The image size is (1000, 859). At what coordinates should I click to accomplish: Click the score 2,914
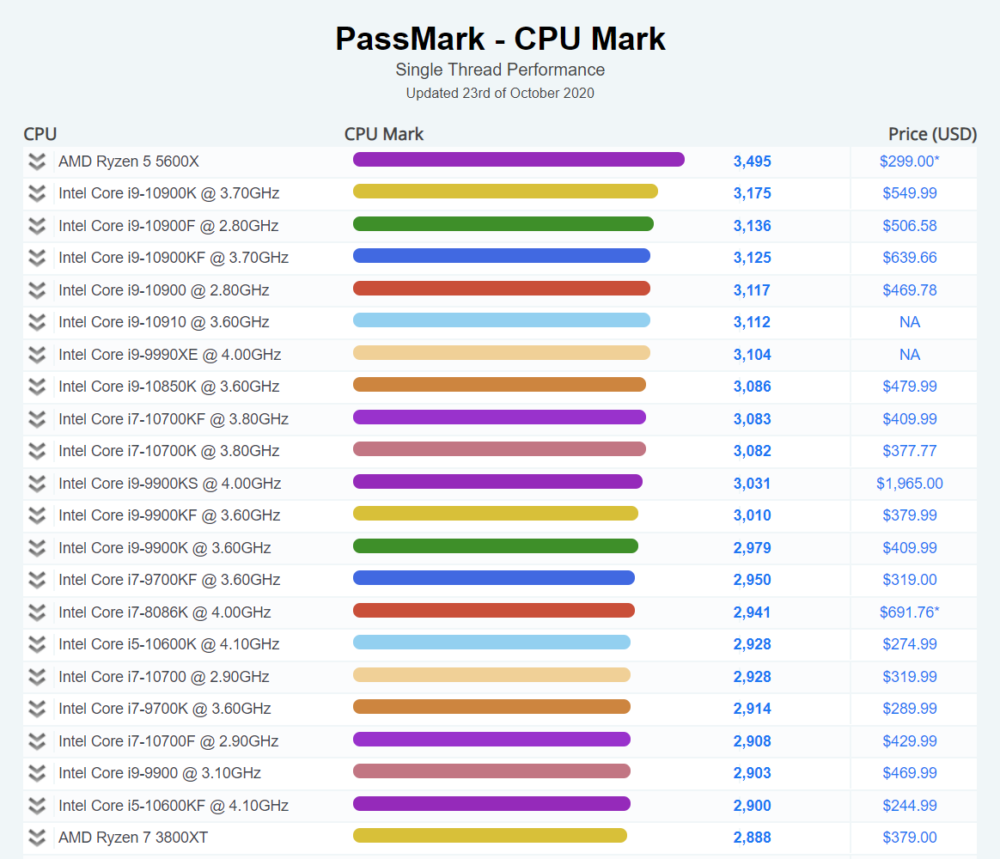pos(752,708)
